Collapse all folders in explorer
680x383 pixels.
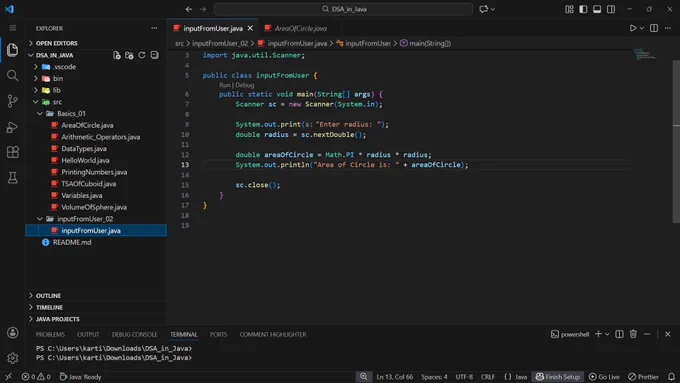[x=154, y=55]
